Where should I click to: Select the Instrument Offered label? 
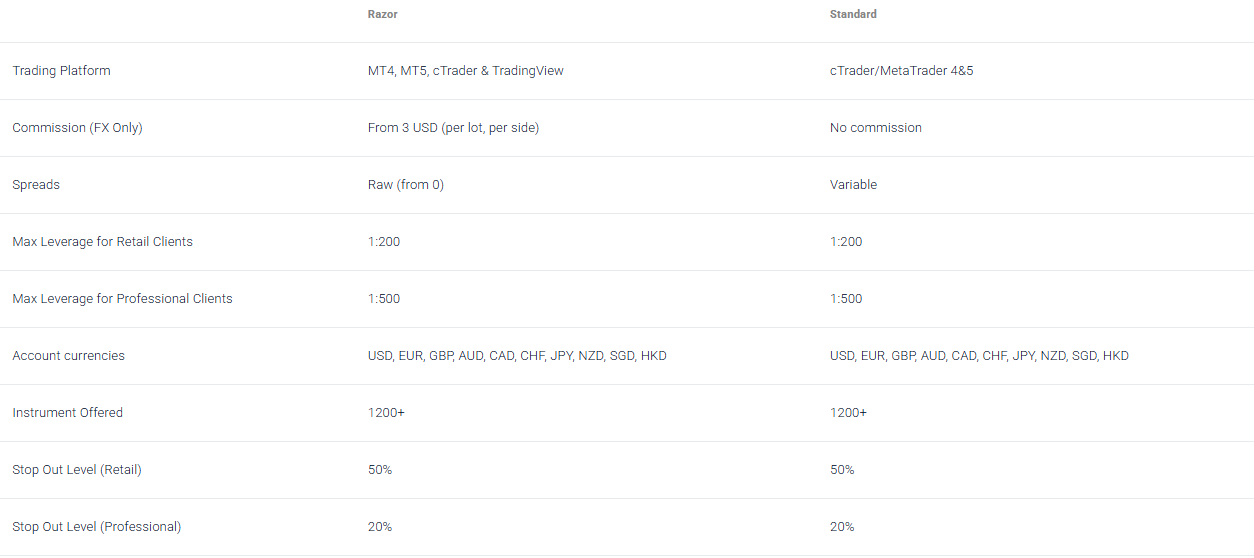[x=67, y=413]
